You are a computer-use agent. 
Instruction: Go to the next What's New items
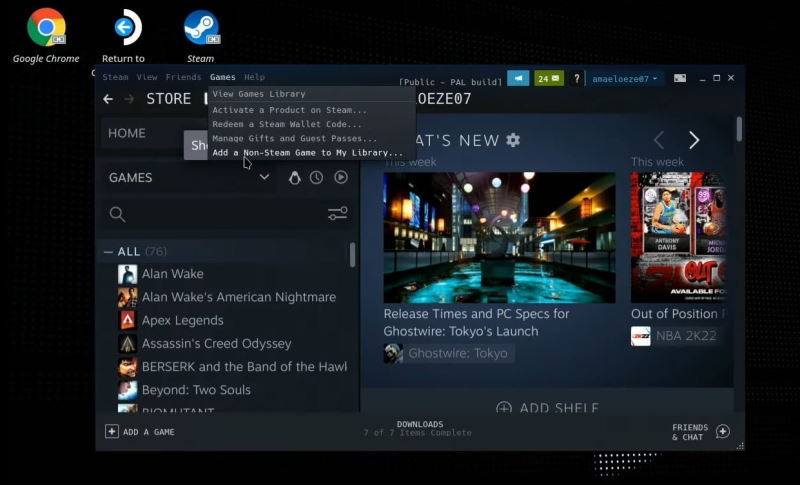693,140
